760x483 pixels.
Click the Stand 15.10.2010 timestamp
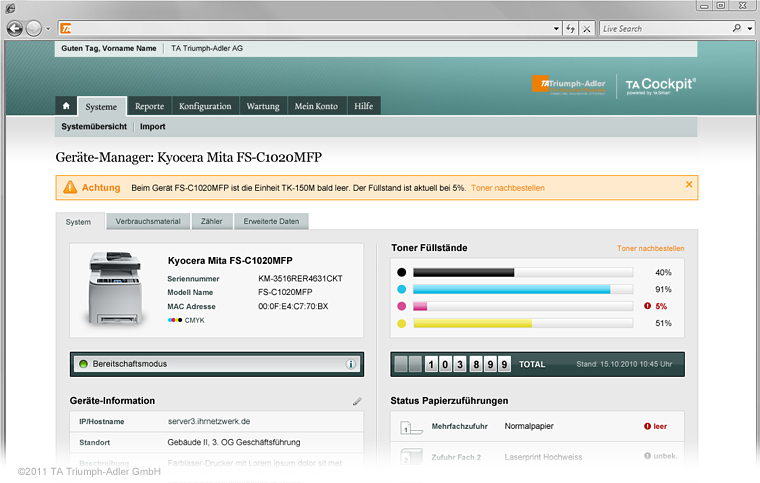click(624, 364)
